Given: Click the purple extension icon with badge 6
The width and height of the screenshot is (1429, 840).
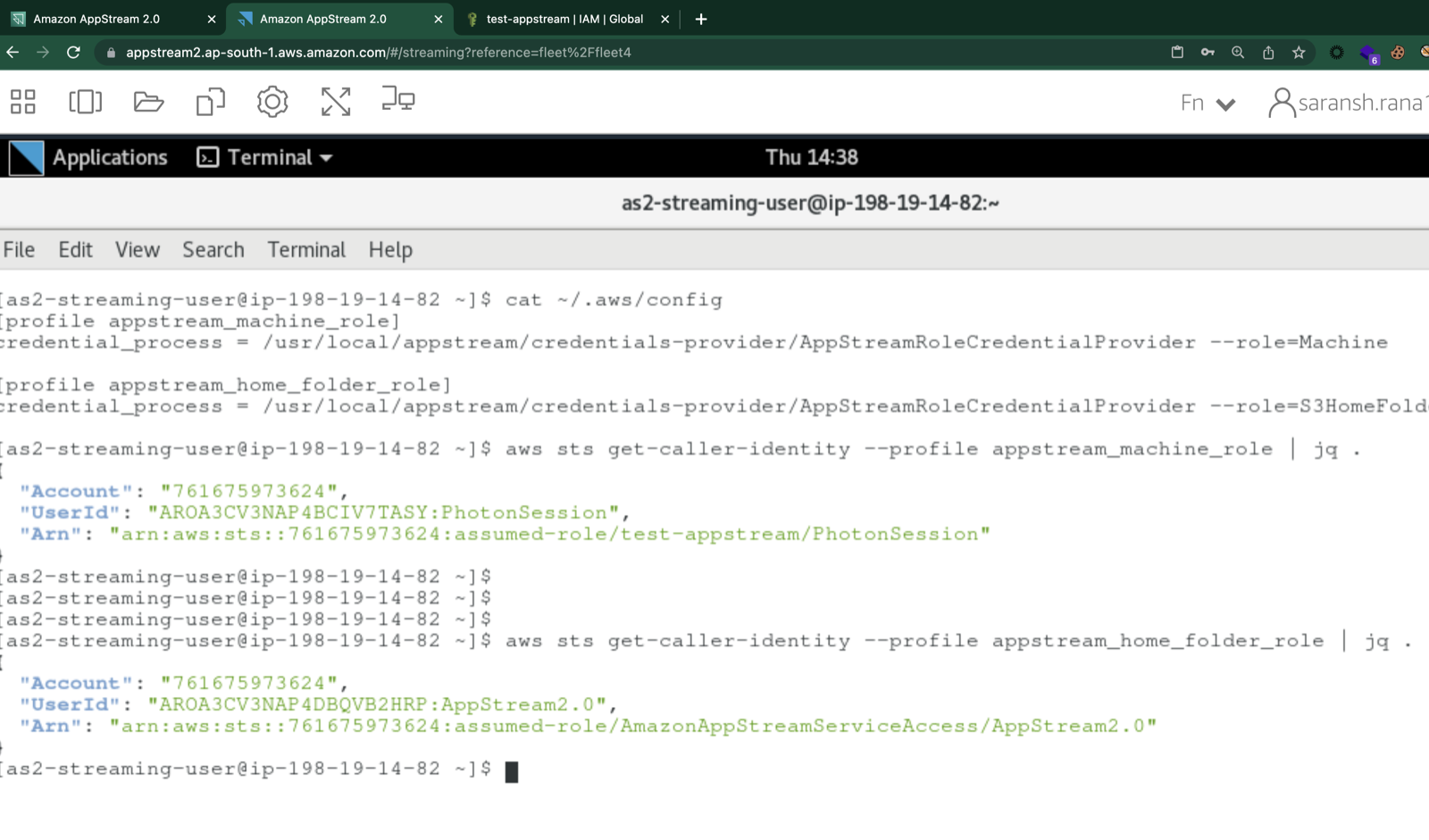Looking at the screenshot, I should (x=1368, y=54).
